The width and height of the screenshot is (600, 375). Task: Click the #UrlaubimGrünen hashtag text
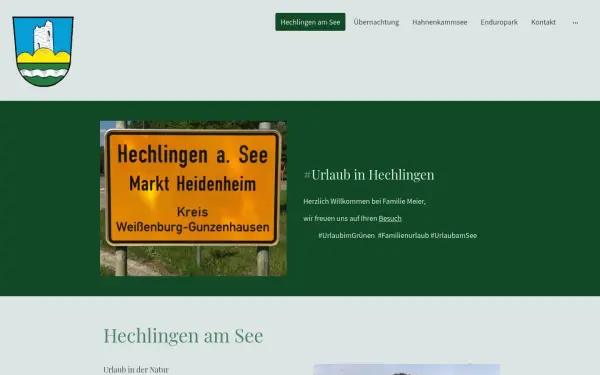click(346, 235)
